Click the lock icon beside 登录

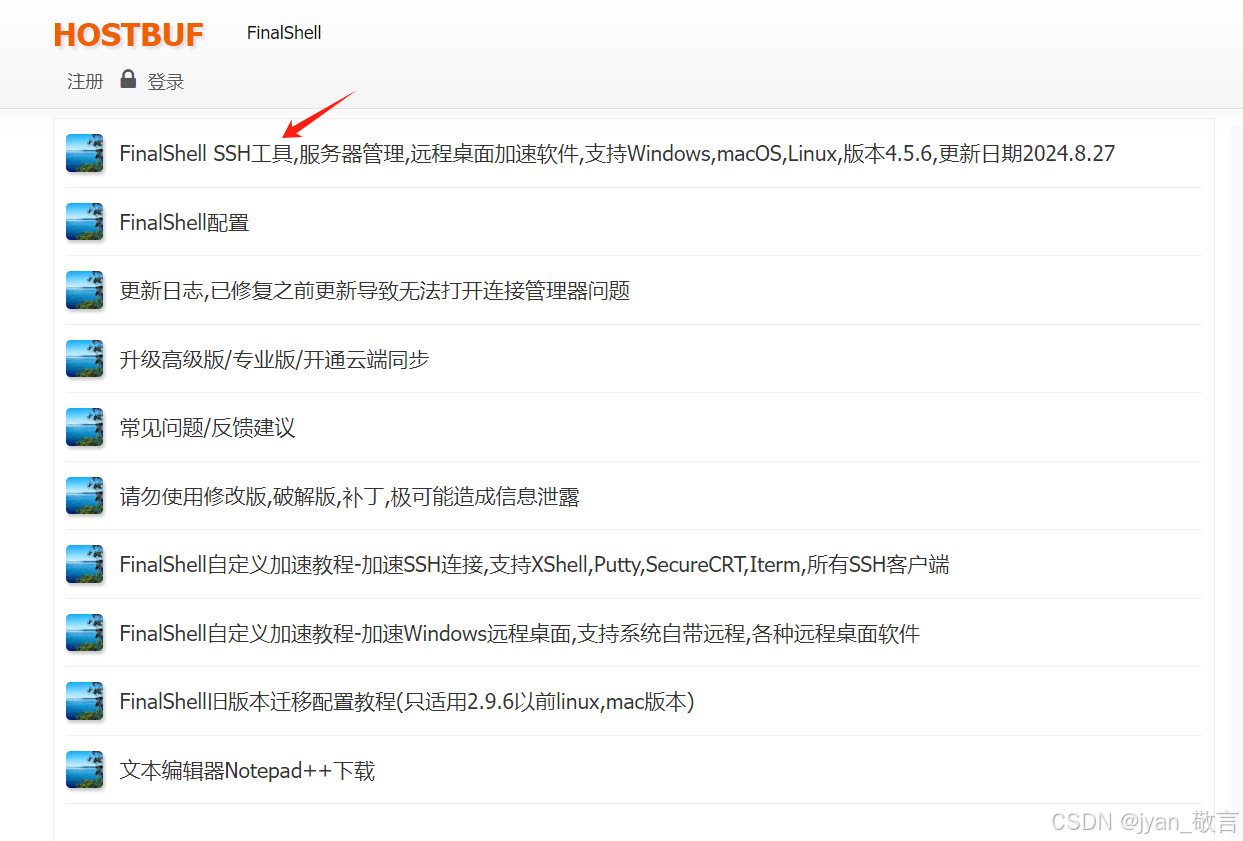point(128,79)
